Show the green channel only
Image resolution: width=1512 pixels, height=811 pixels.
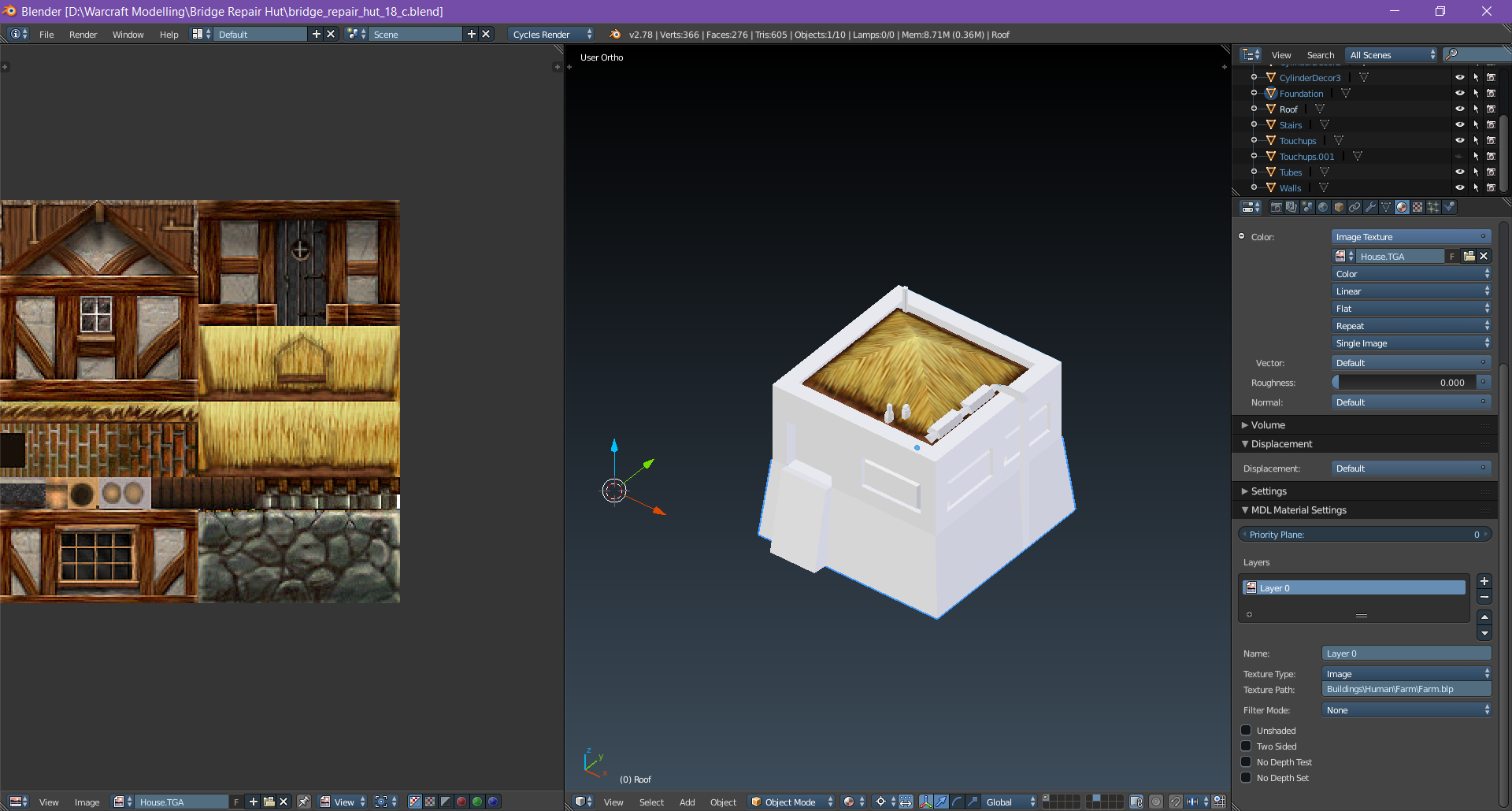(x=477, y=802)
